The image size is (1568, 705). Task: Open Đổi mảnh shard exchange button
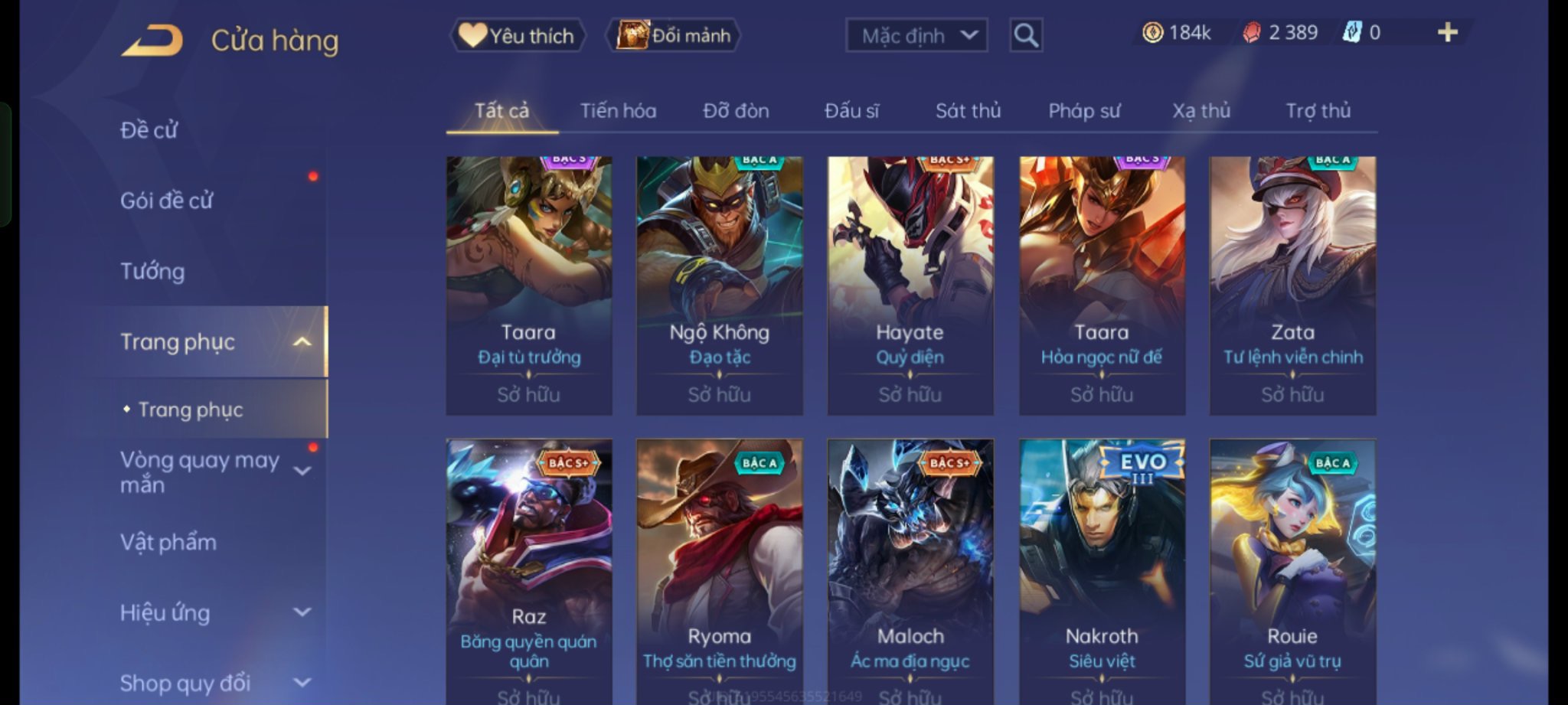[673, 35]
